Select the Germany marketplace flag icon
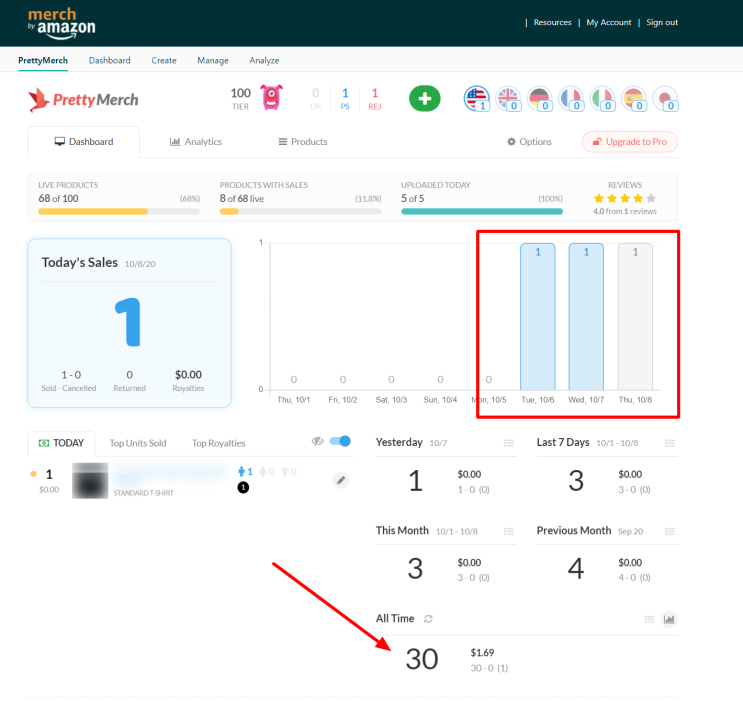Viewport: 743px width, 704px height. click(x=539, y=99)
